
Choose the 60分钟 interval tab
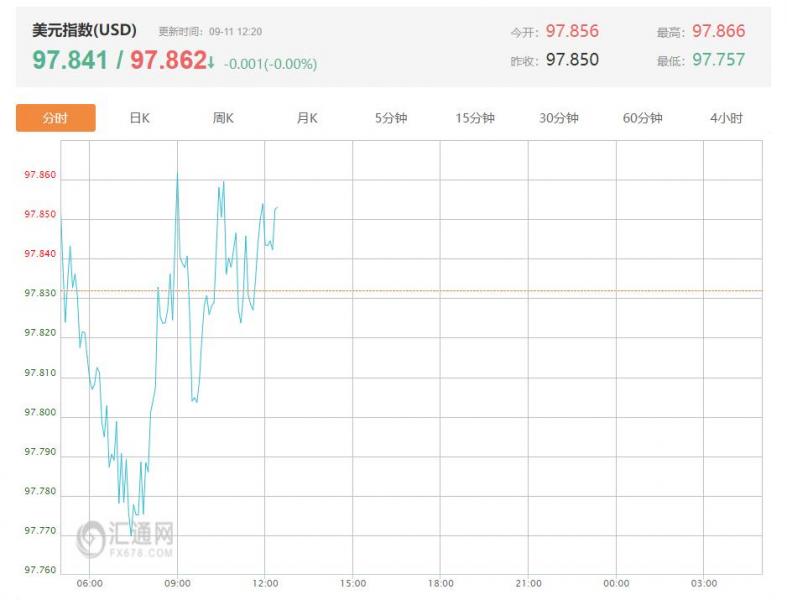point(642,118)
